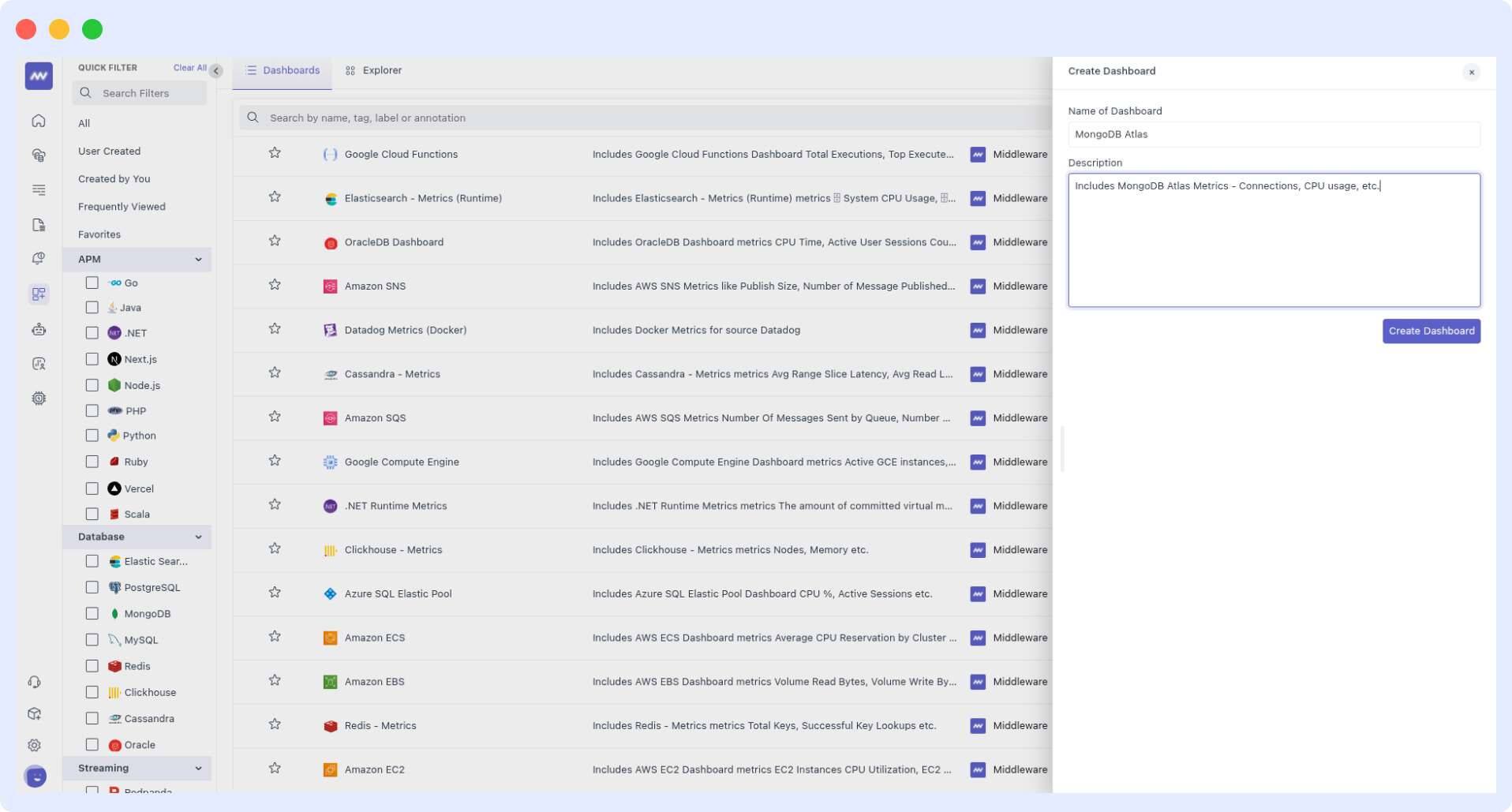Click the Create Dashboard button
The width and height of the screenshot is (1512, 812).
click(1431, 331)
